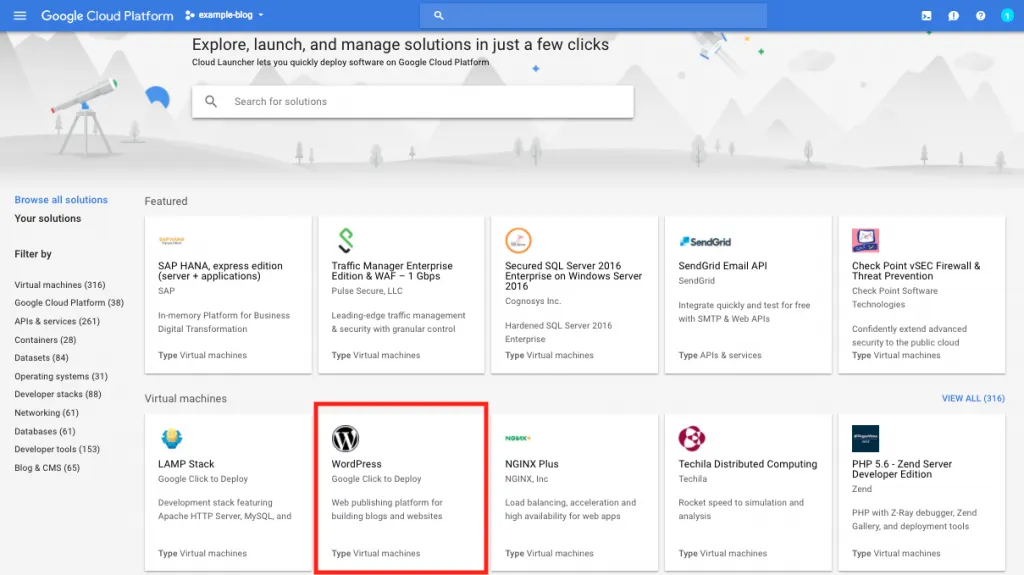This screenshot has width=1024, height=575.
Task: Click the NGINX Plus logo
Action: point(518,438)
